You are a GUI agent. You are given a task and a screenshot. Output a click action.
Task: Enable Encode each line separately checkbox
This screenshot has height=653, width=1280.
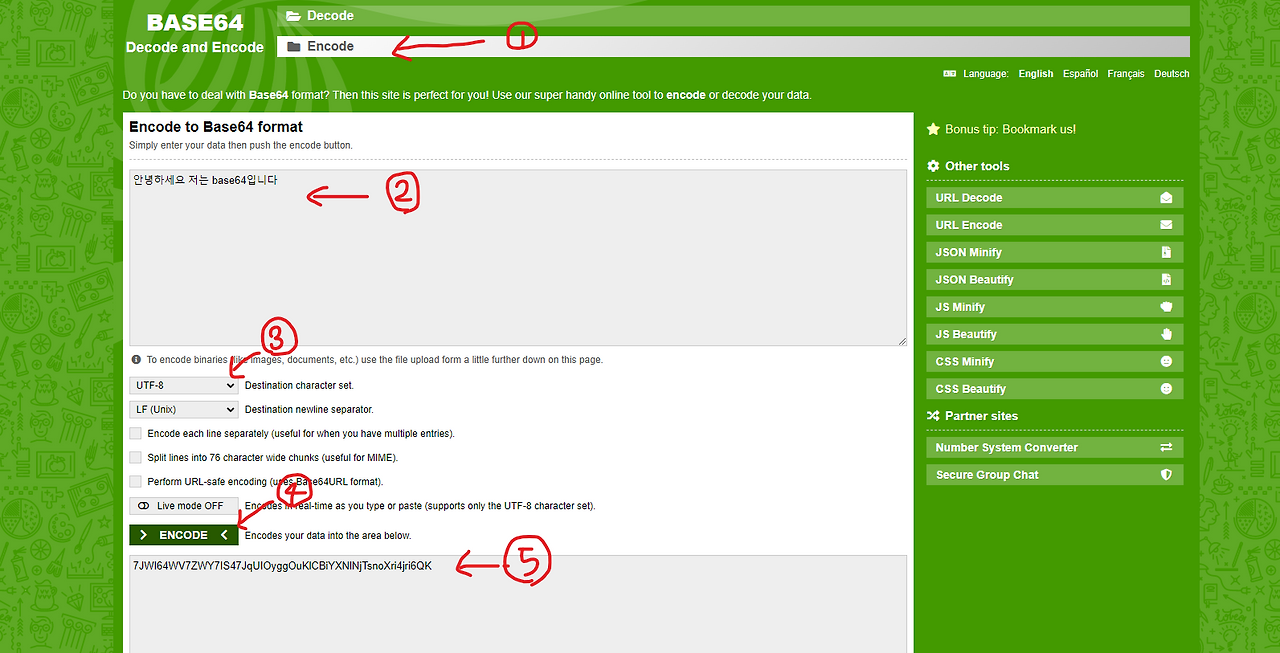pyautogui.click(x=136, y=434)
